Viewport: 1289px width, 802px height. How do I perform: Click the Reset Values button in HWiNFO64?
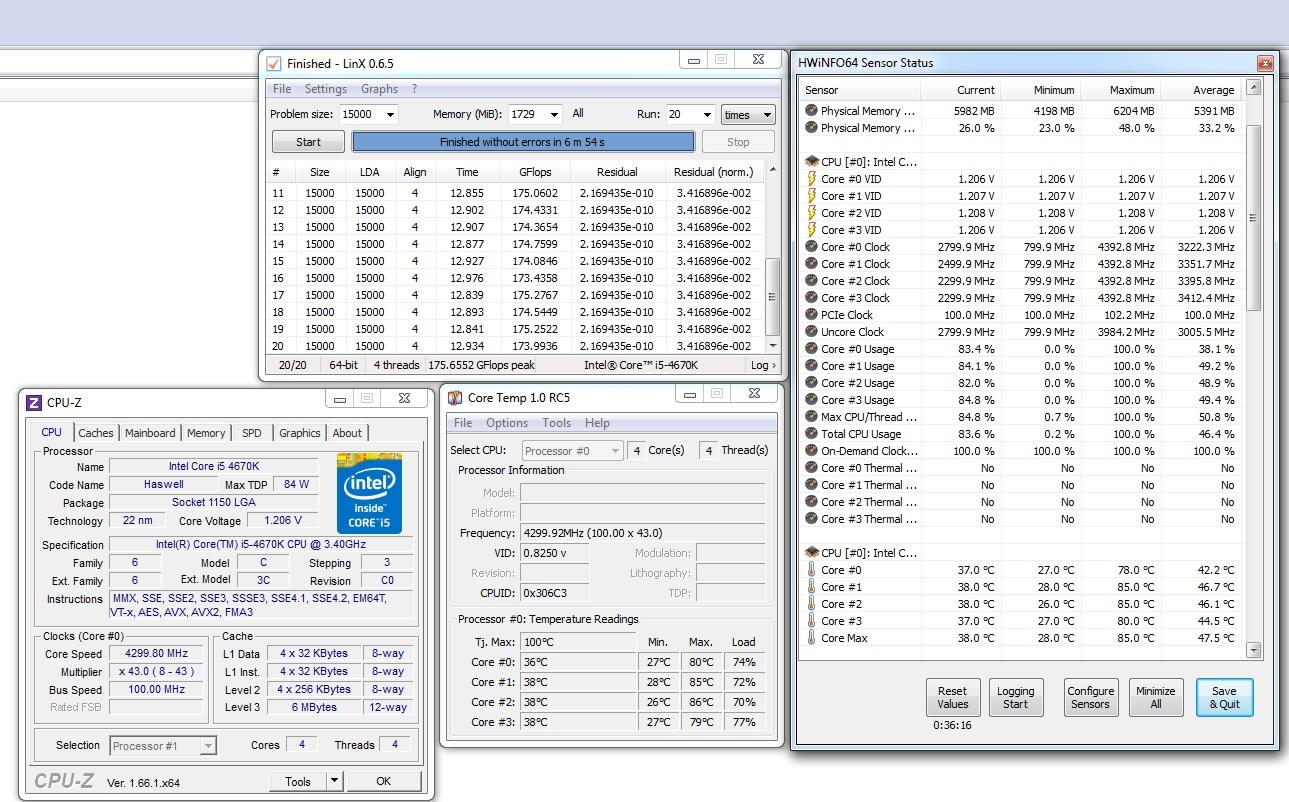click(x=952, y=697)
